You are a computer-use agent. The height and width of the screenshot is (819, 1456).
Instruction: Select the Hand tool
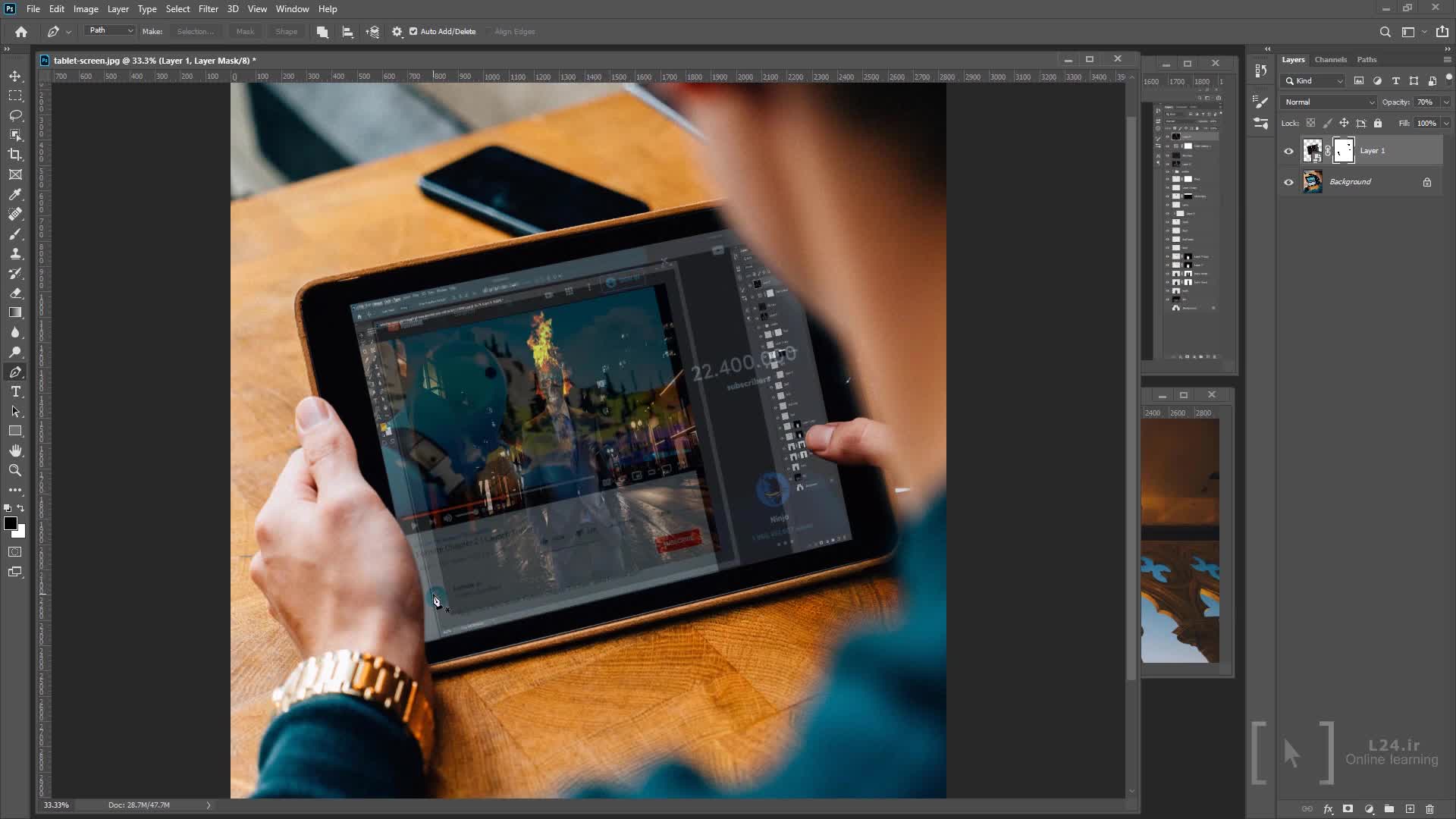pos(15,450)
